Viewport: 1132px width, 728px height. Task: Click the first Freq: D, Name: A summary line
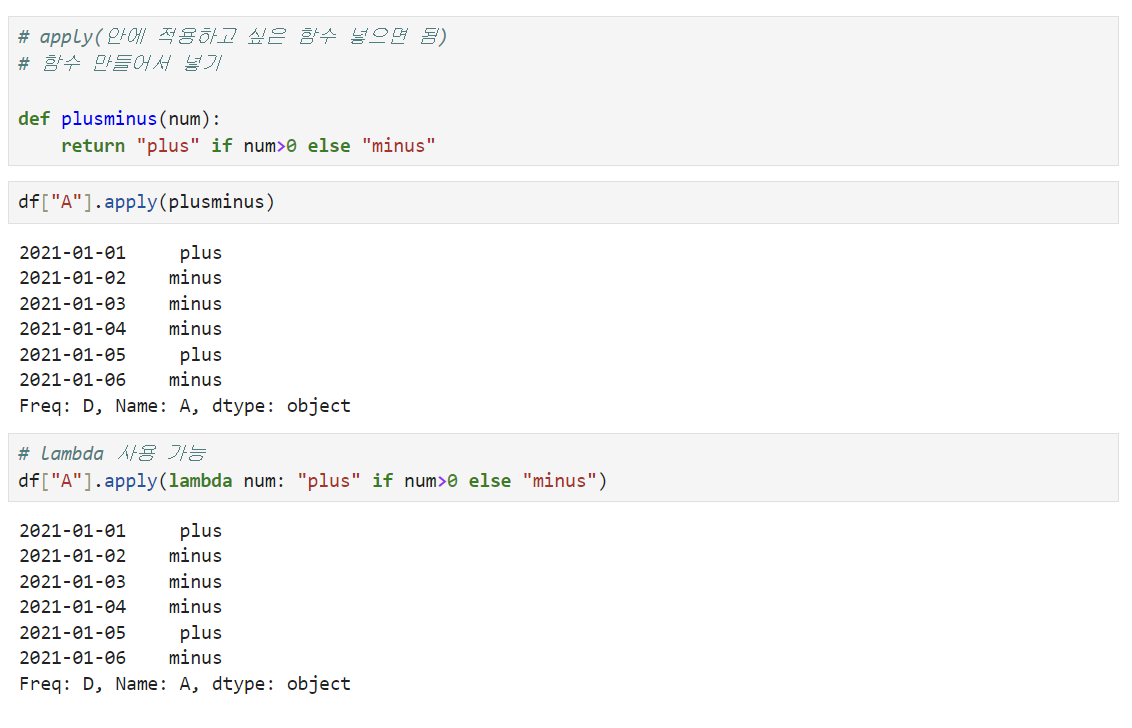tap(185, 406)
